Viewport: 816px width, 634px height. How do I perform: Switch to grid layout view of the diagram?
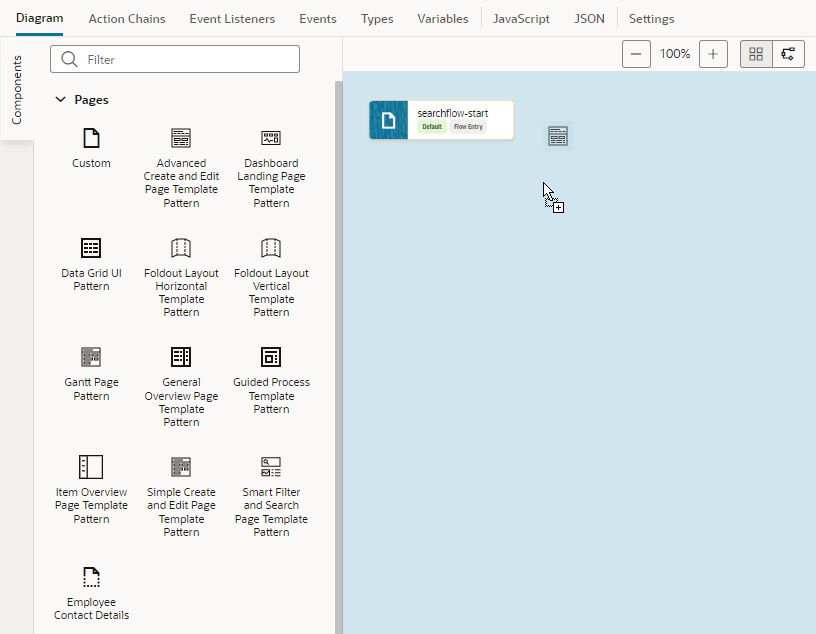click(x=756, y=53)
